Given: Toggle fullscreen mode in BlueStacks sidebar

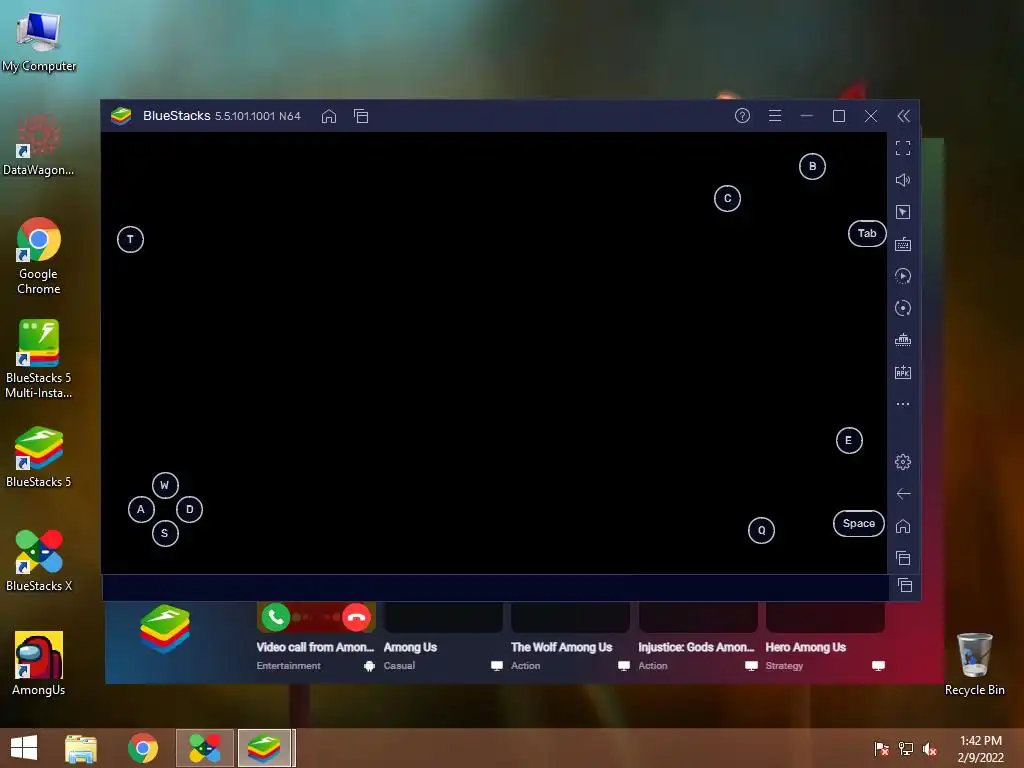Looking at the screenshot, I should tap(903, 148).
